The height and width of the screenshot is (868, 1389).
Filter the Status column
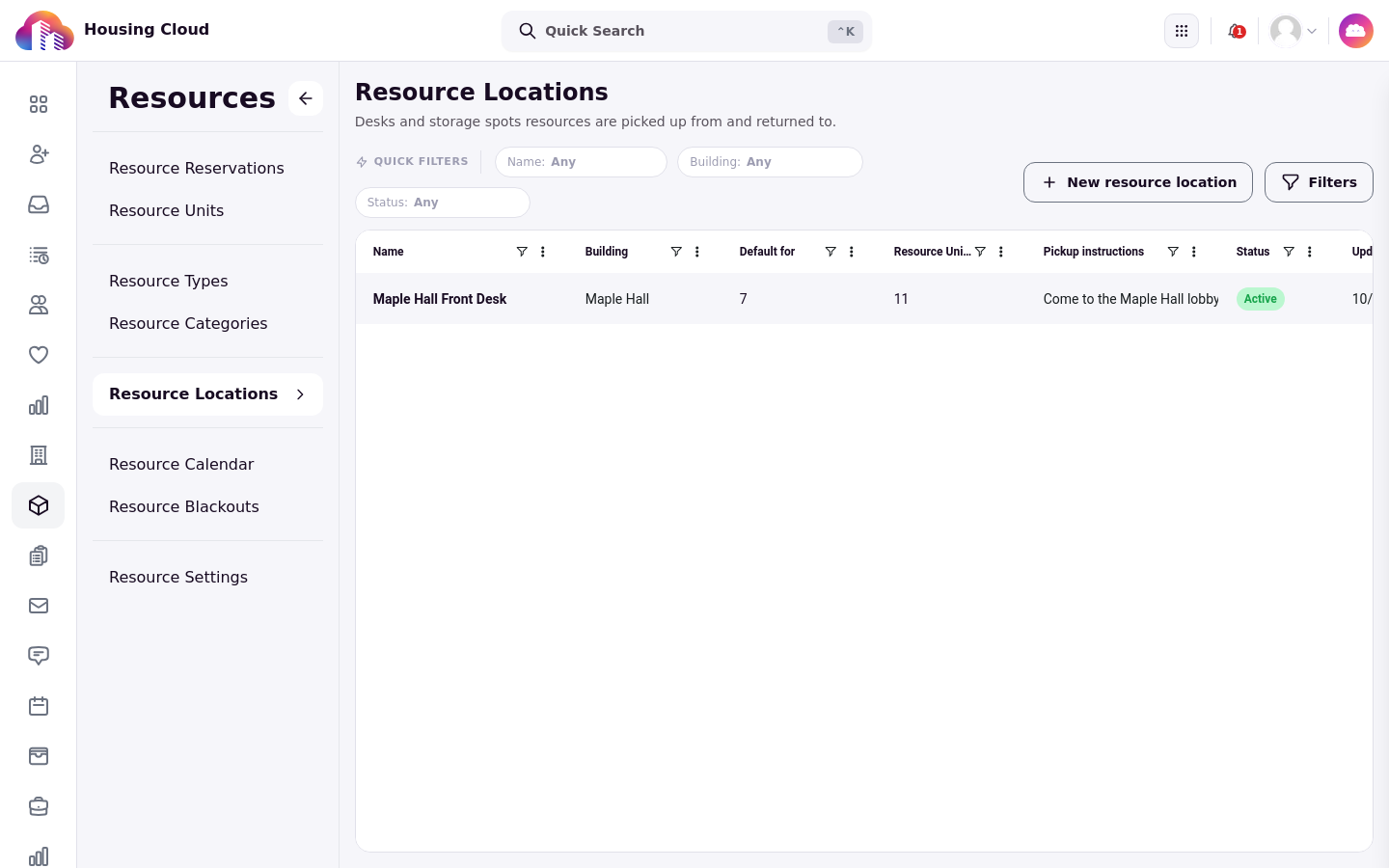point(1289,252)
